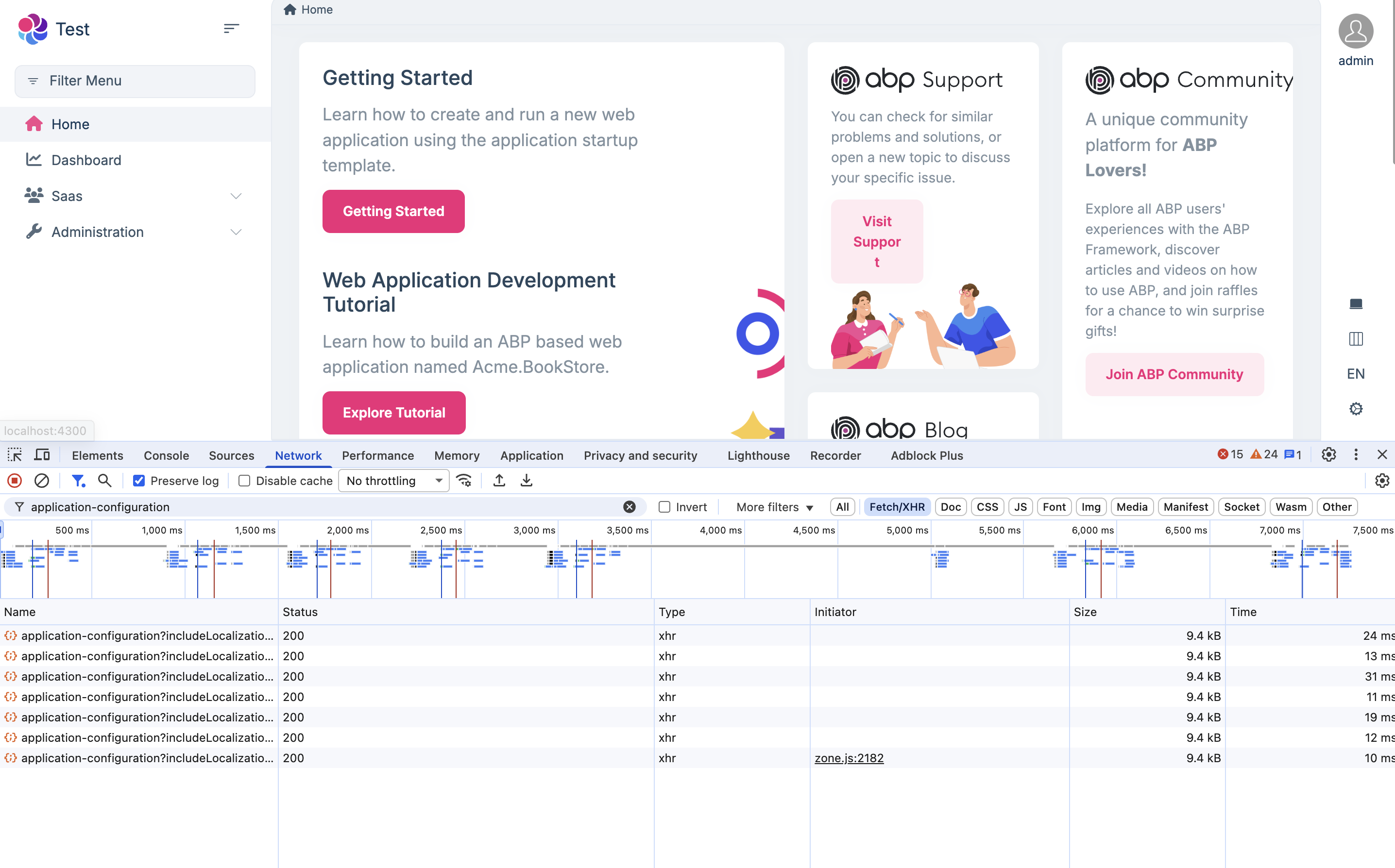Switch to the Console tab
Screen dimensions: 1395x868
coord(166,455)
